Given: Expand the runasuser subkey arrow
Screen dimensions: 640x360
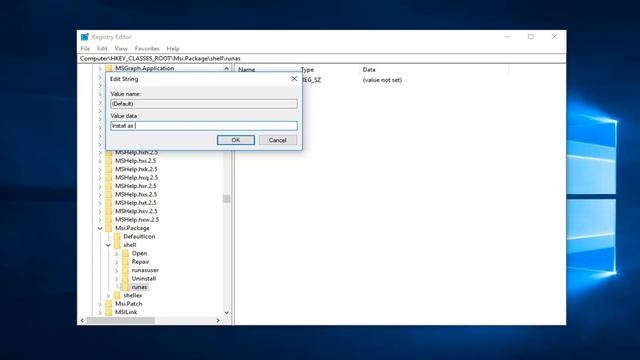Looking at the screenshot, I should coord(117,270).
